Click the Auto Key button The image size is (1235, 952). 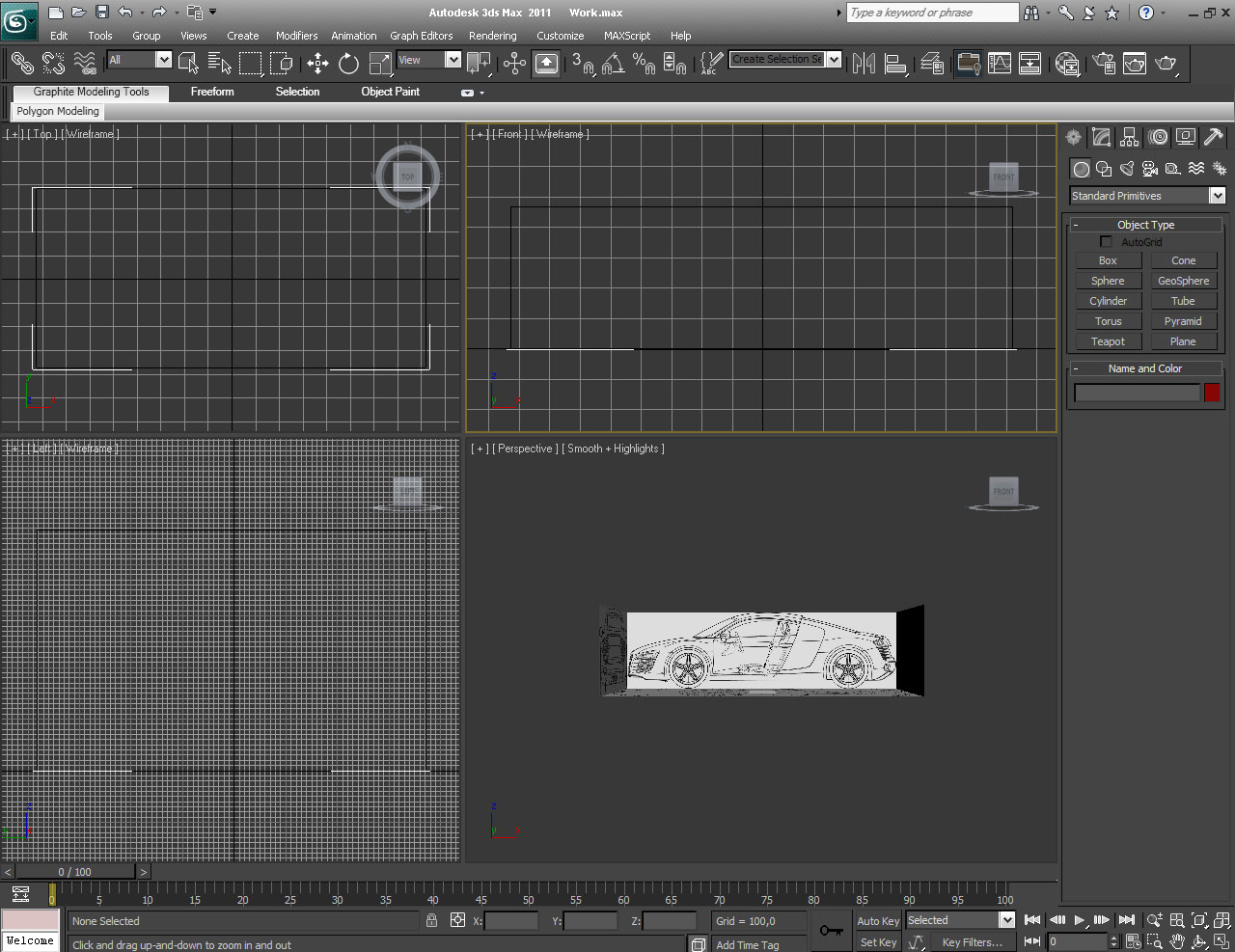point(878,921)
